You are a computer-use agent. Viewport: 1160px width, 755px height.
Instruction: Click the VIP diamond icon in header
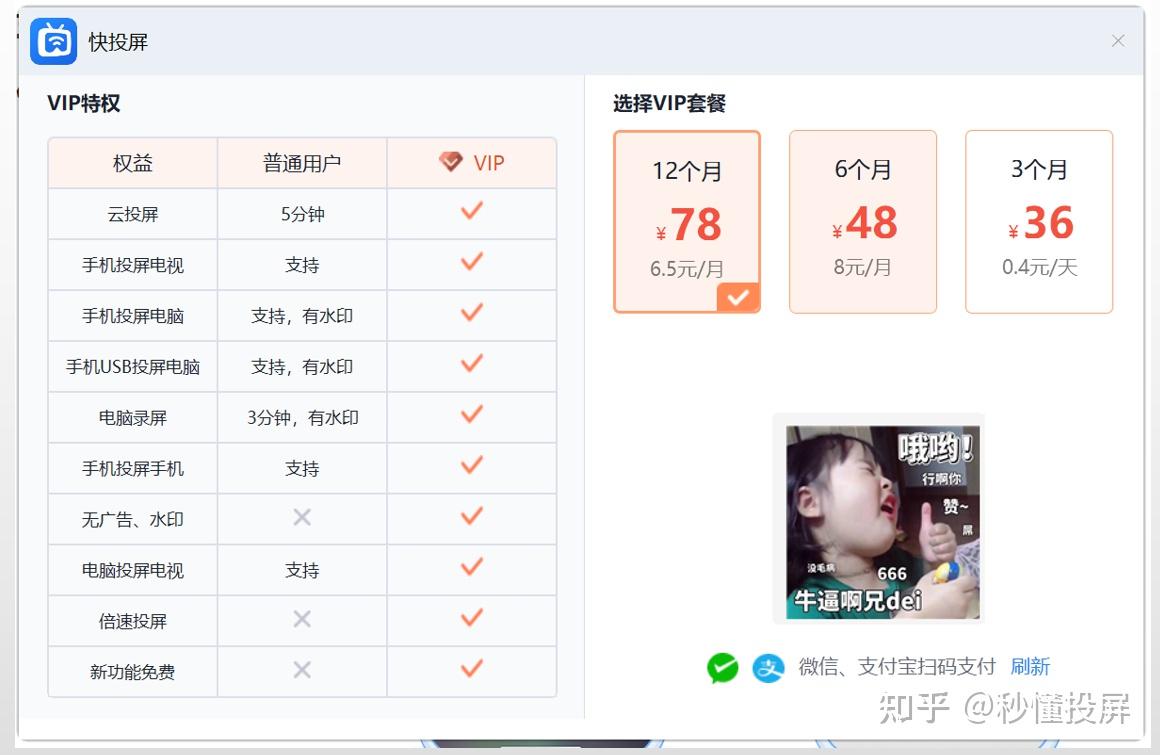(451, 161)
